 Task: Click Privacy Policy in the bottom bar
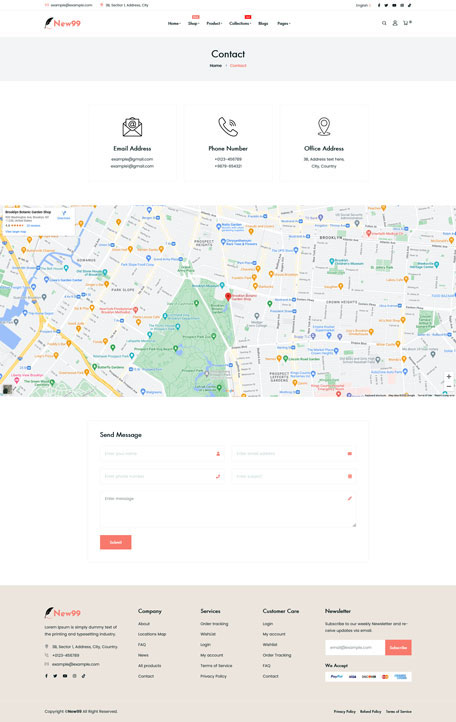(345, 711)
